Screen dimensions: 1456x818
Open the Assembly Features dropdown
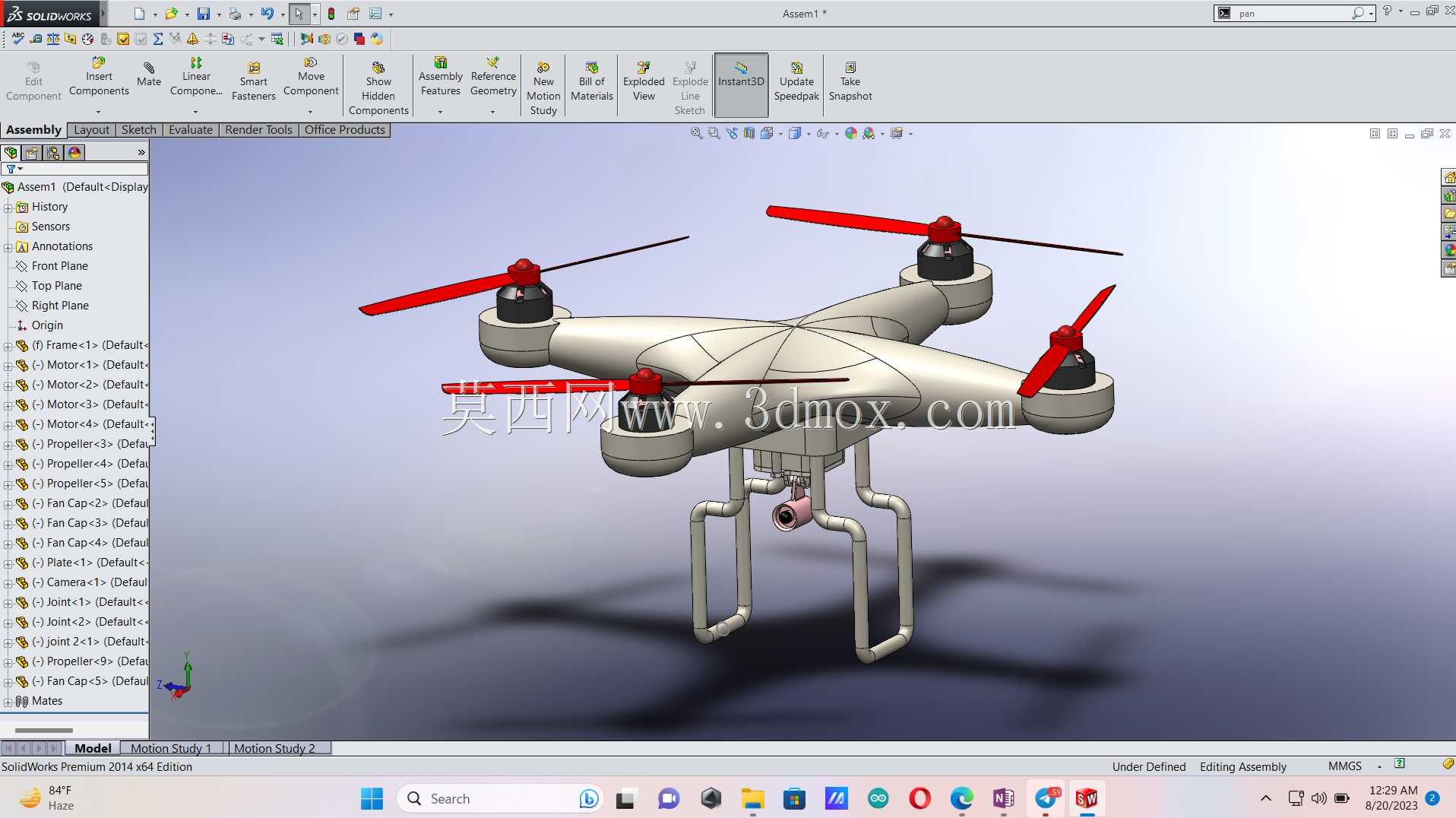coord(441,113)
